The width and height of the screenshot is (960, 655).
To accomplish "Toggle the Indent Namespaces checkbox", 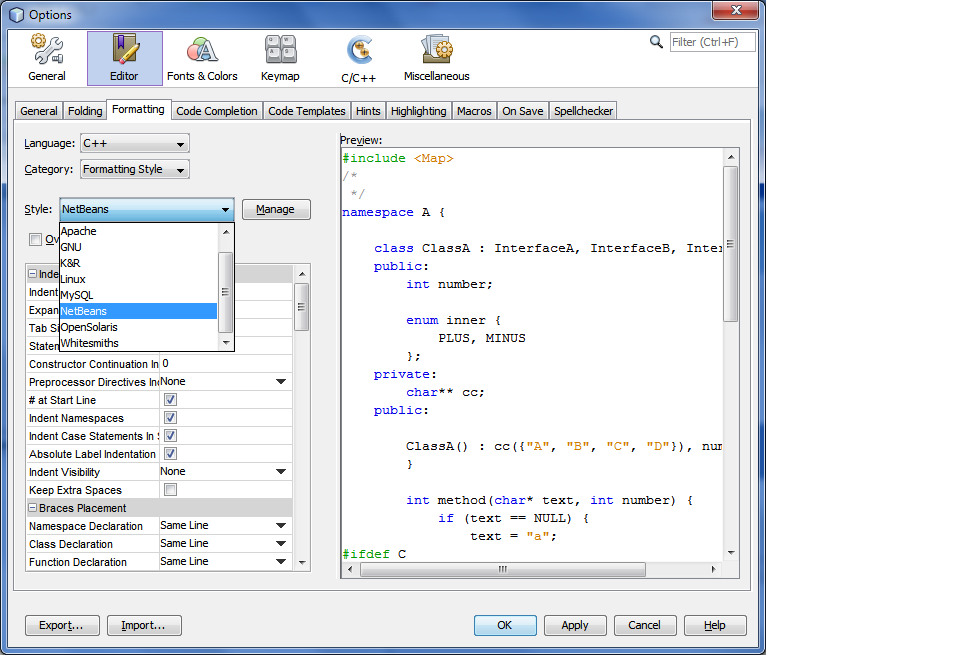I will (x=170, y=418).
